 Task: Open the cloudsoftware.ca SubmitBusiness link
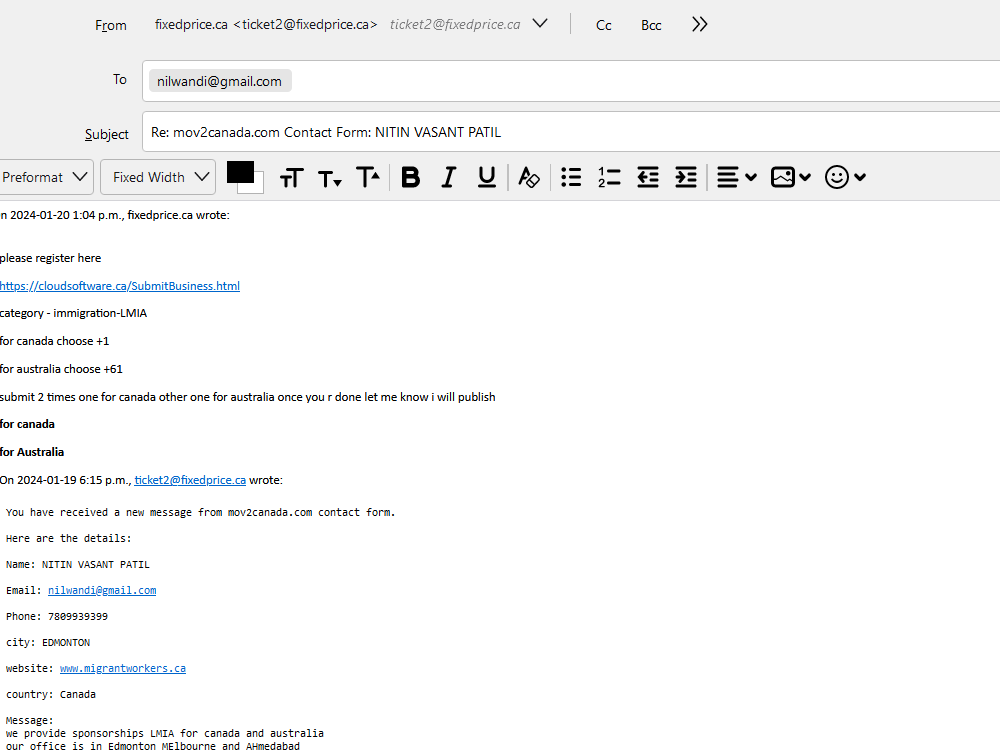tap(119, 286)
